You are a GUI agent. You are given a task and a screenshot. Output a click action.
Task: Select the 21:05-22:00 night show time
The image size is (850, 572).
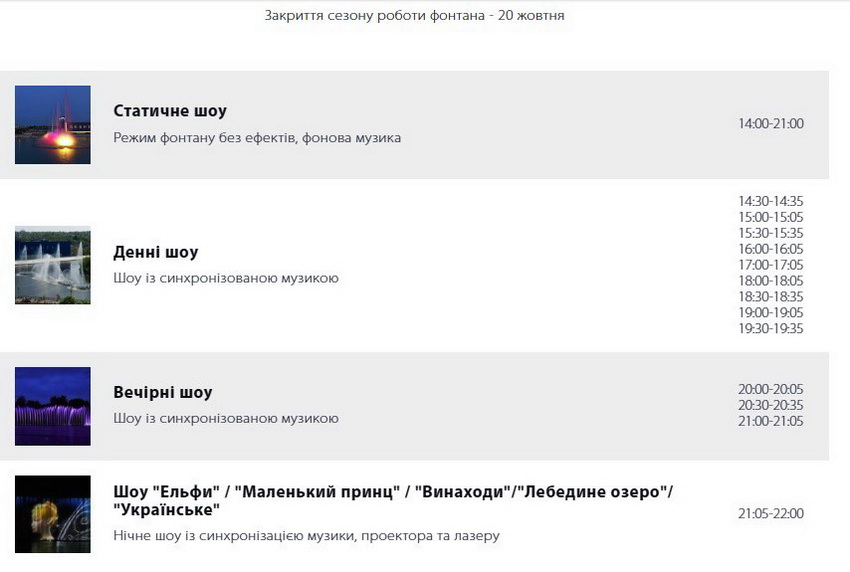pyautogui.click(x=770, y=514)
